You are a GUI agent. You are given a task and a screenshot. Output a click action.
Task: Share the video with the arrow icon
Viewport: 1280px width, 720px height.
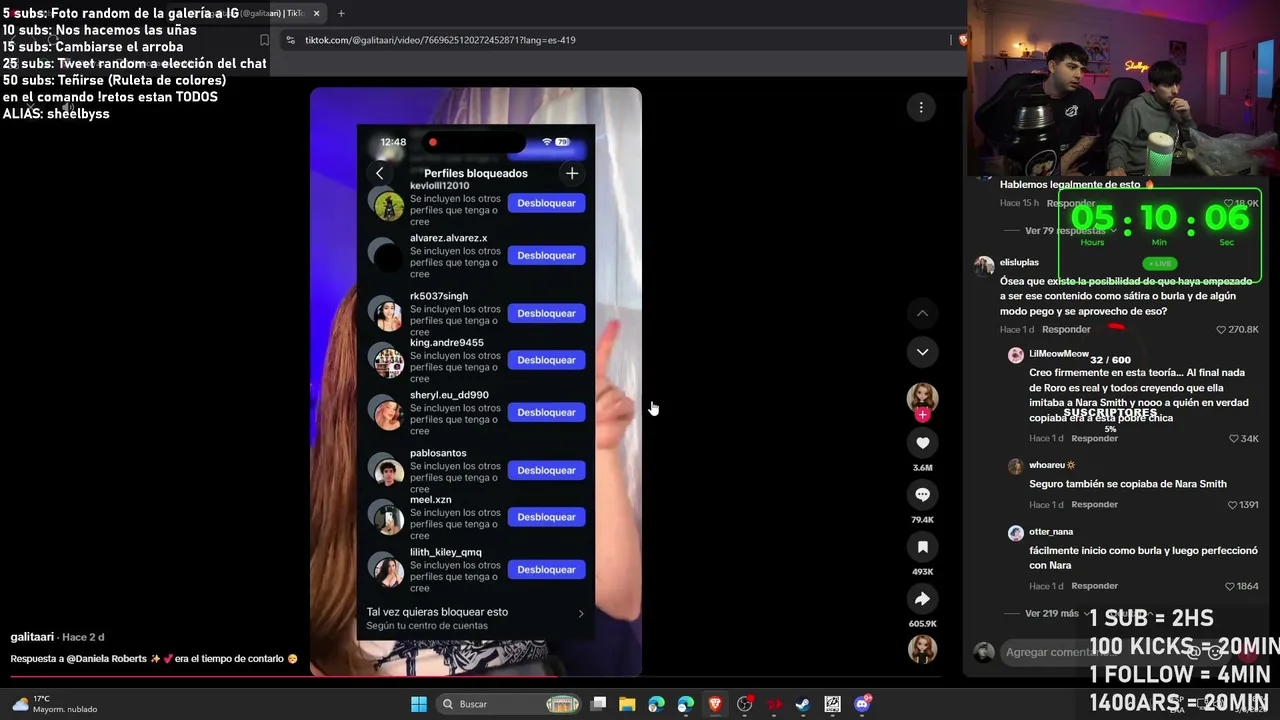(922, 599)
